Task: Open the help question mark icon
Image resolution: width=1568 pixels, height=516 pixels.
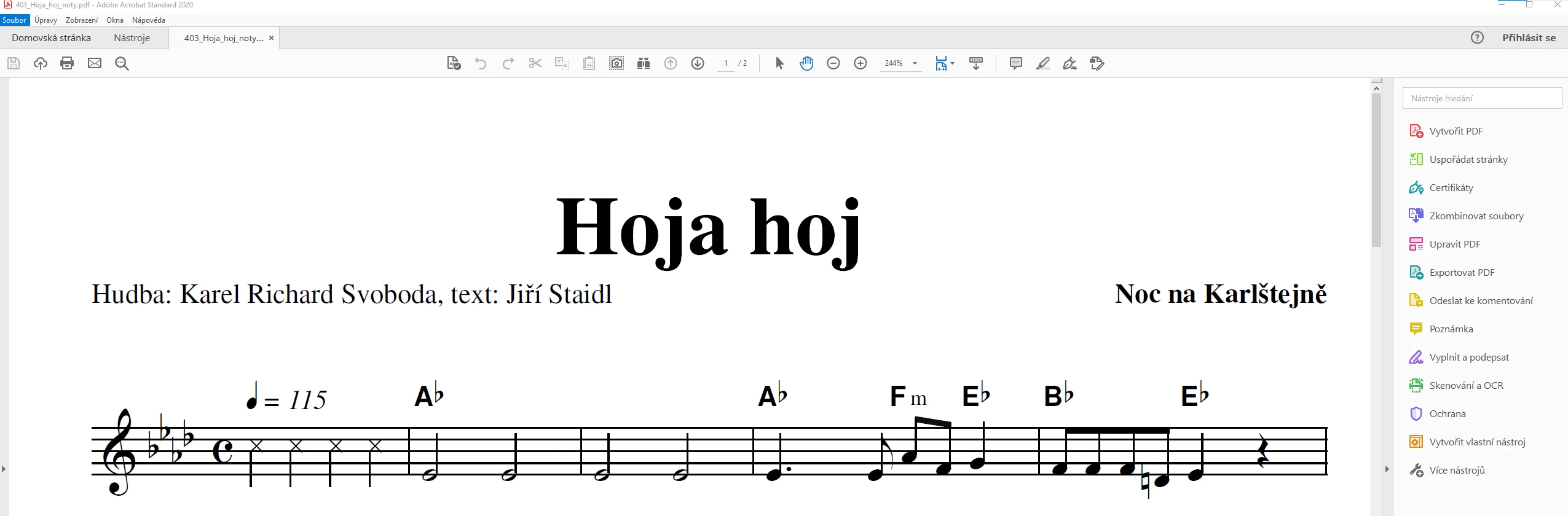Action: (1477, 37)
